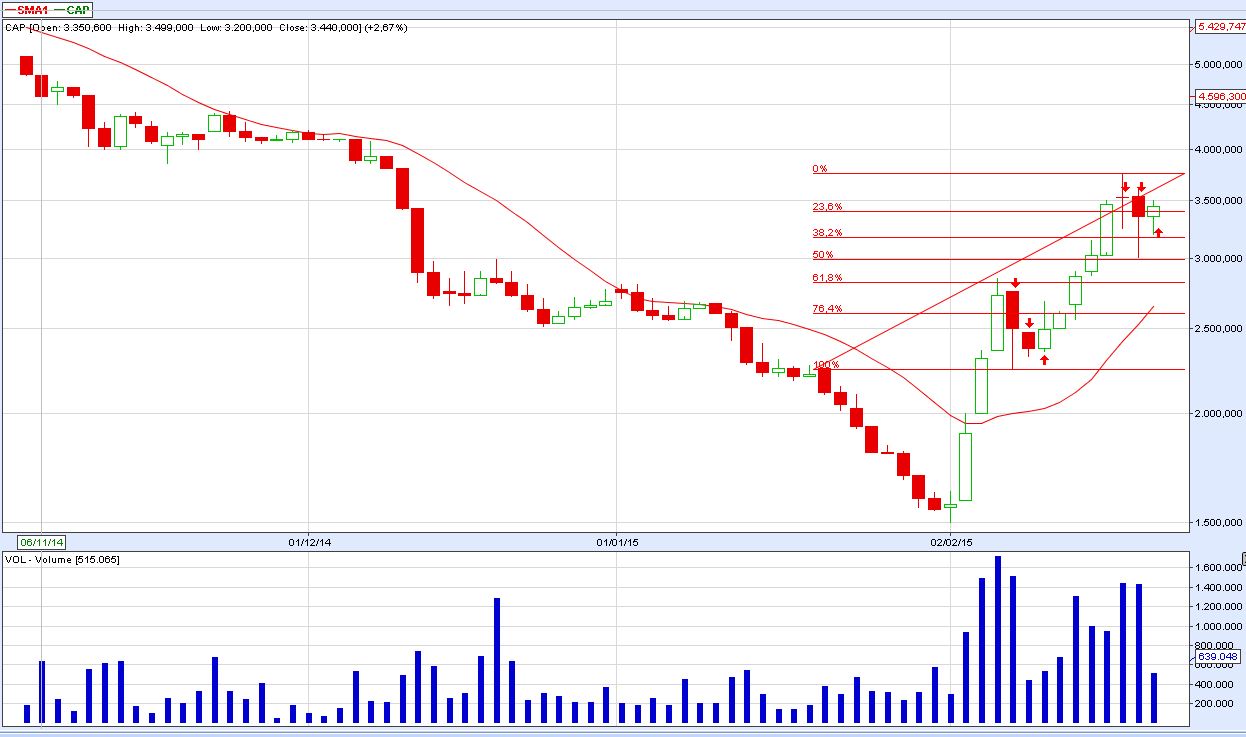Select the 38,2% Fibonacci level label

[x=827, y=232]
